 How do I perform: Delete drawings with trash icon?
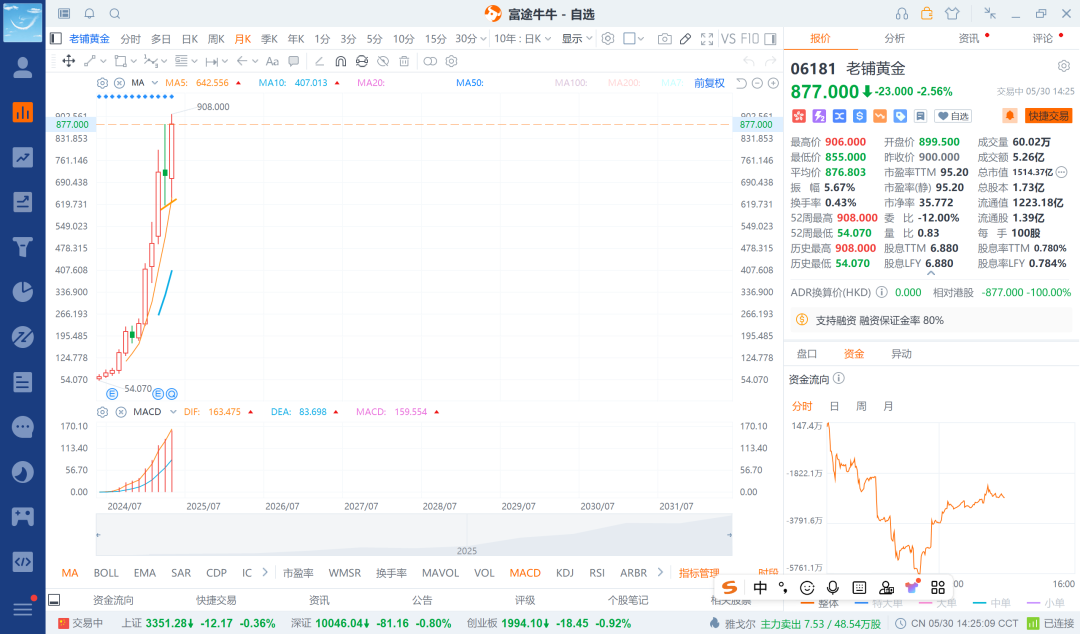tap(404, 61)
